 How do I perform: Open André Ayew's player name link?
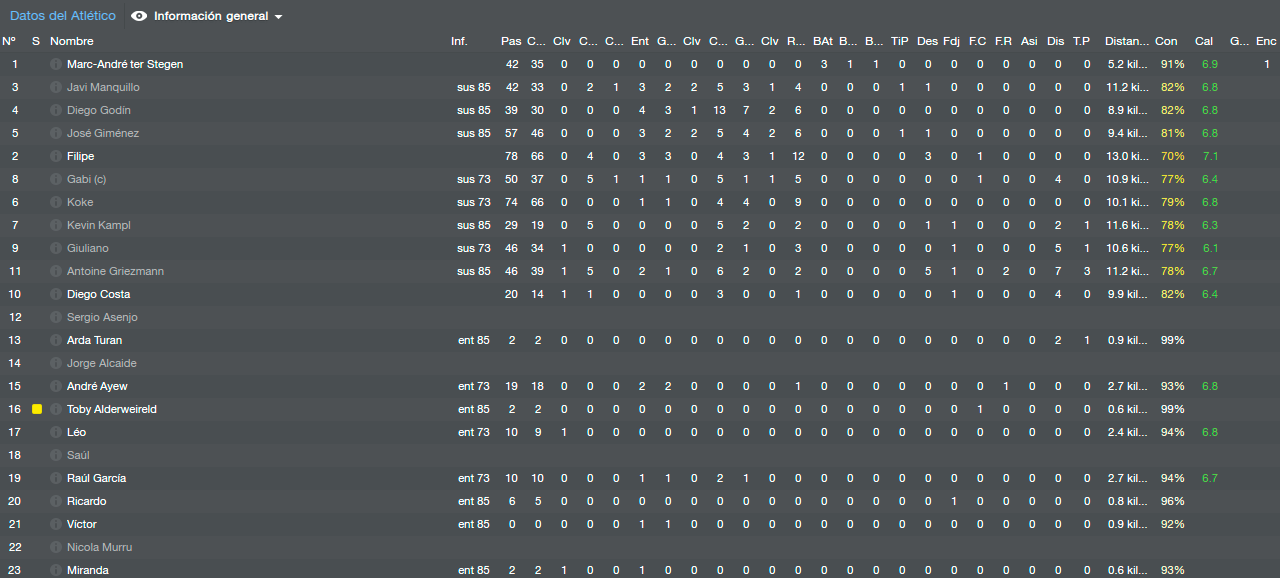coord(97,386)
